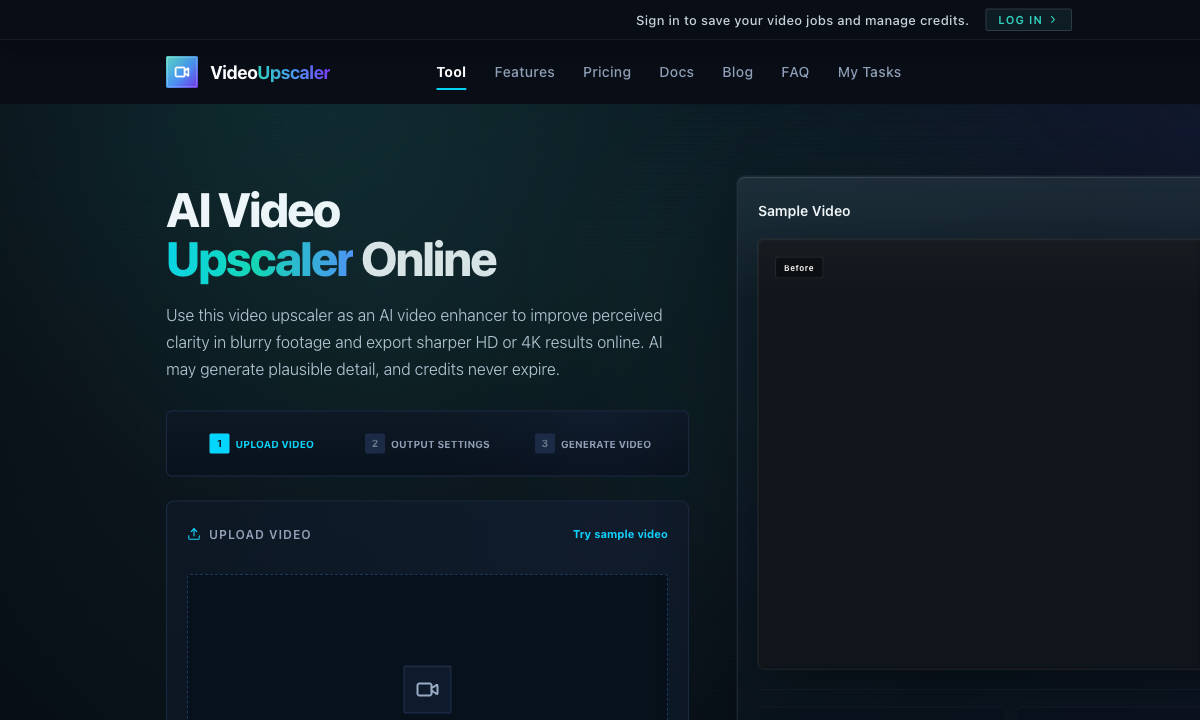Click the Try sample video link
The height and width of the screenshot is (720, 1200).
click(x=620, y=534)
